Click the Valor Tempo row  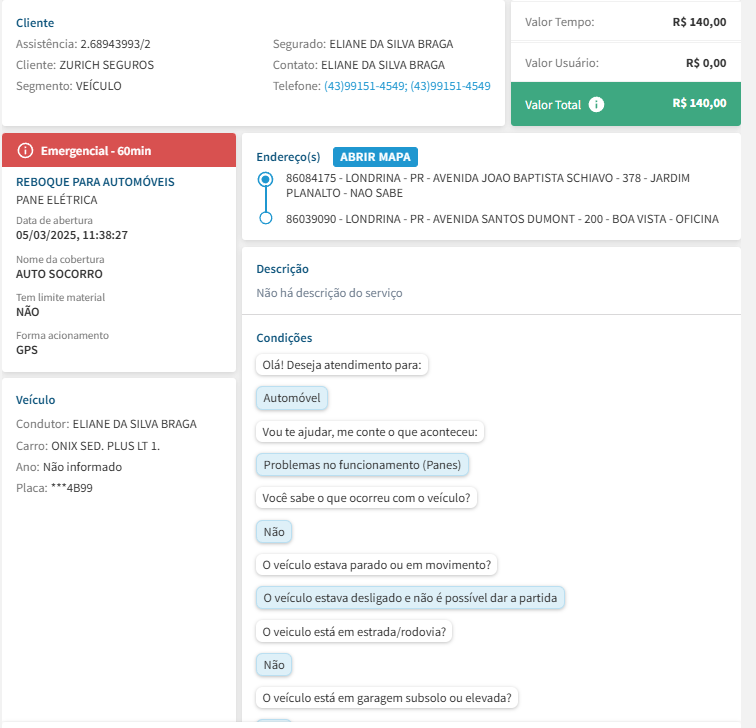pos(632,21)
